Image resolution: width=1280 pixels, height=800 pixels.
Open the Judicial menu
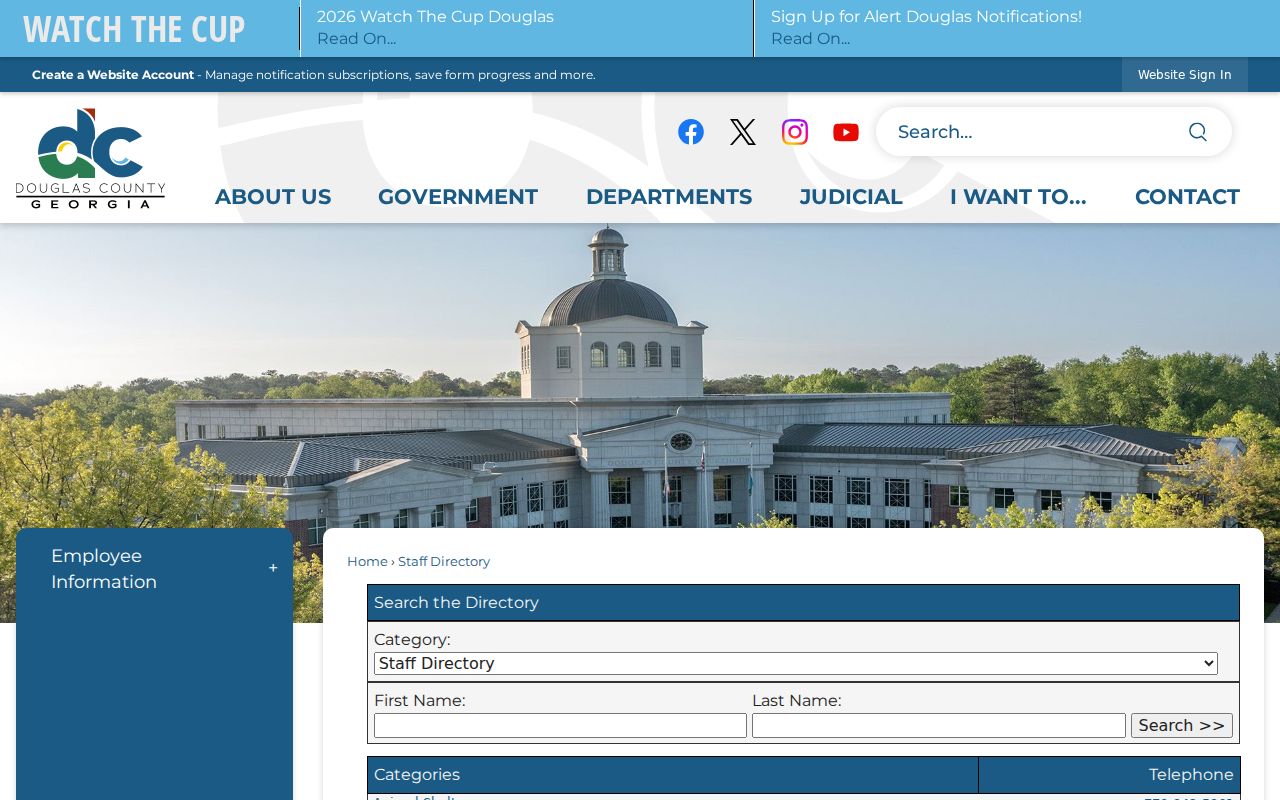(851, 197)
